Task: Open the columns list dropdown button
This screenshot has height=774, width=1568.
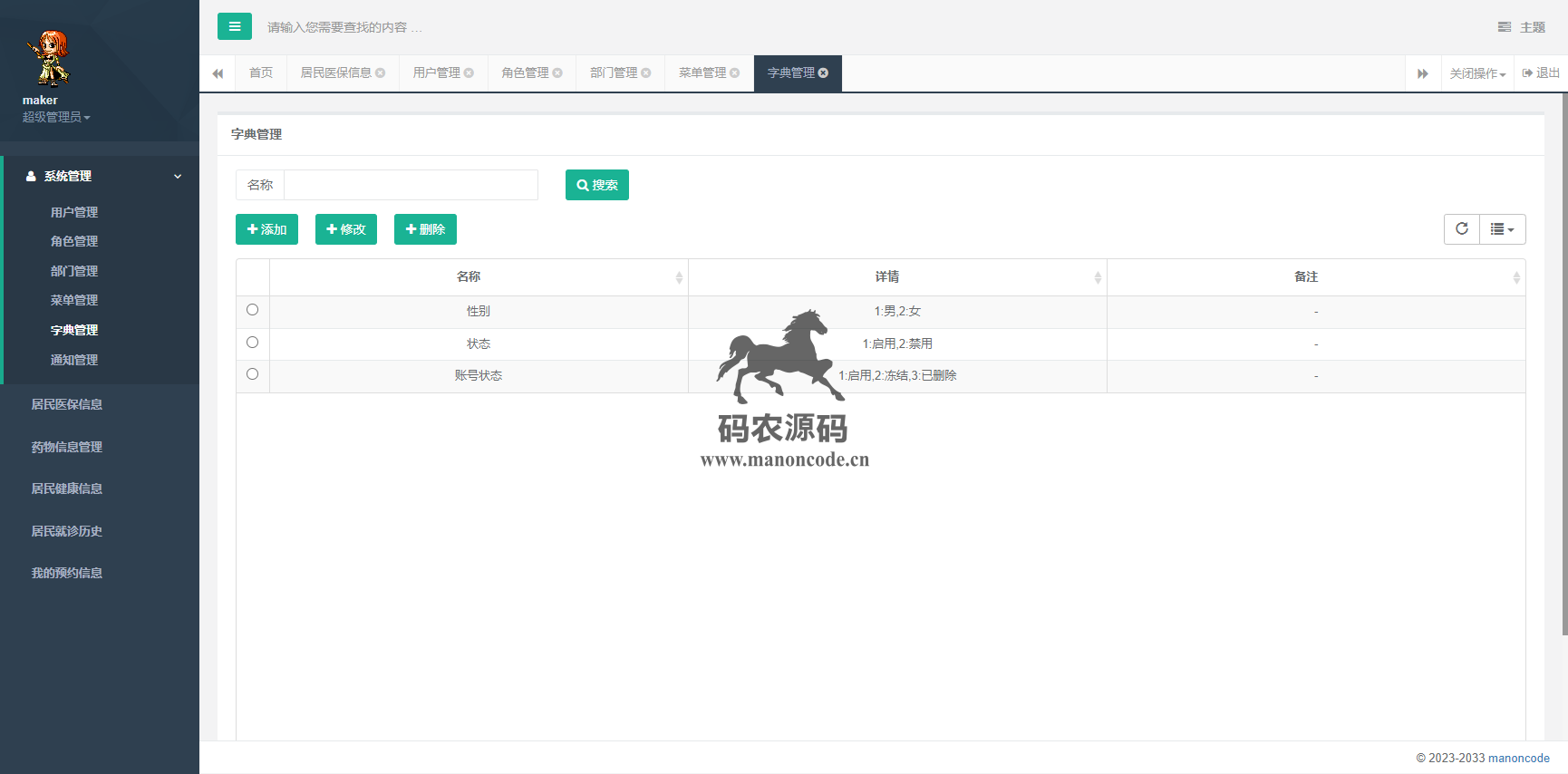Action: pos(1503,229)
